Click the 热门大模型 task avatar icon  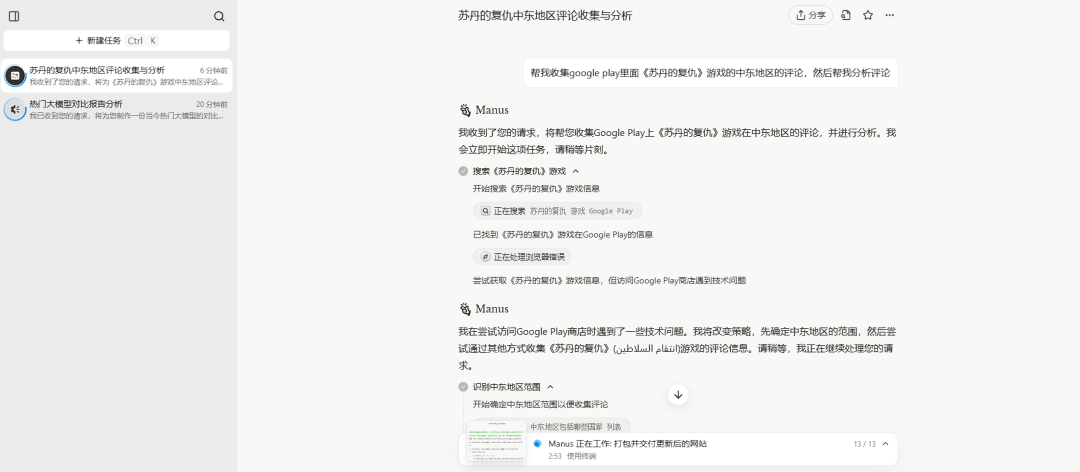point(15,110)
